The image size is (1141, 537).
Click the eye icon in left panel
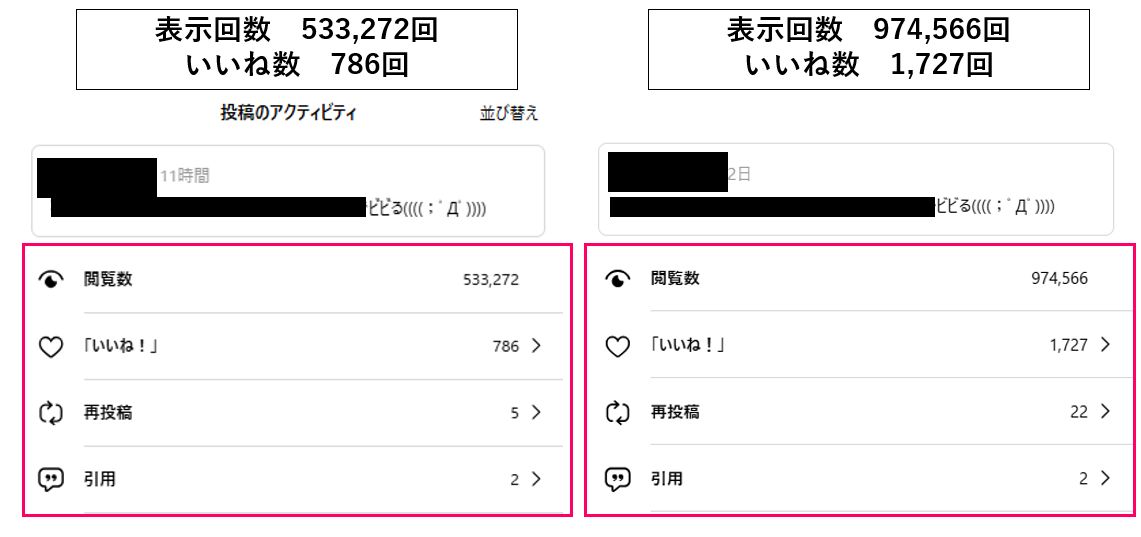pyautogui.click(x=50, y=280)
